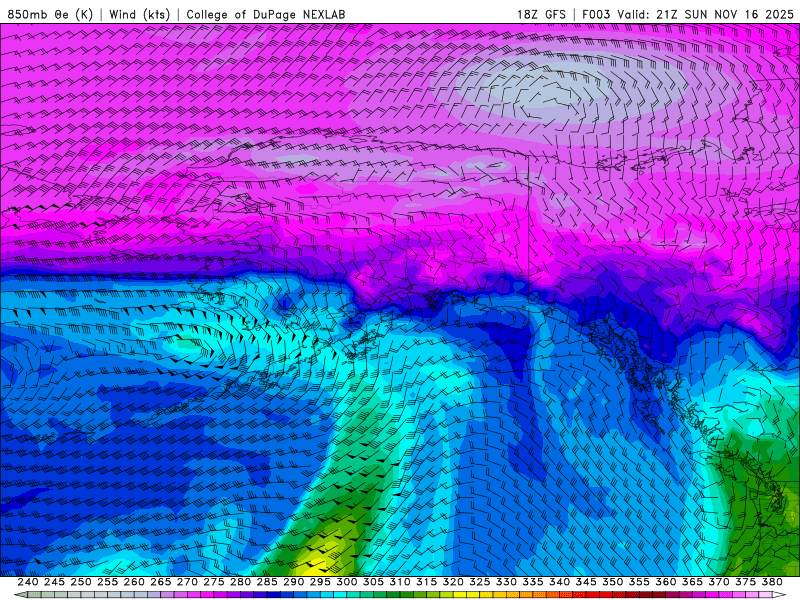800x600 pixels.
Task: Click the "F003" forecast hour label
Action: click(596, 14)
